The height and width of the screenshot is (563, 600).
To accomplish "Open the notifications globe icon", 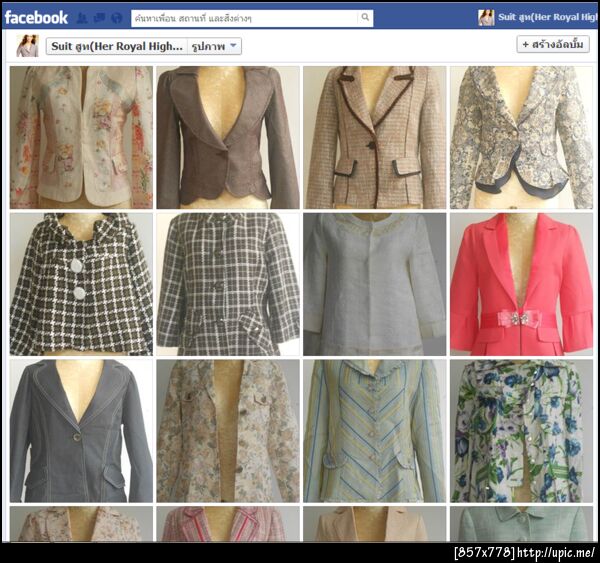I will pos(117,18).
